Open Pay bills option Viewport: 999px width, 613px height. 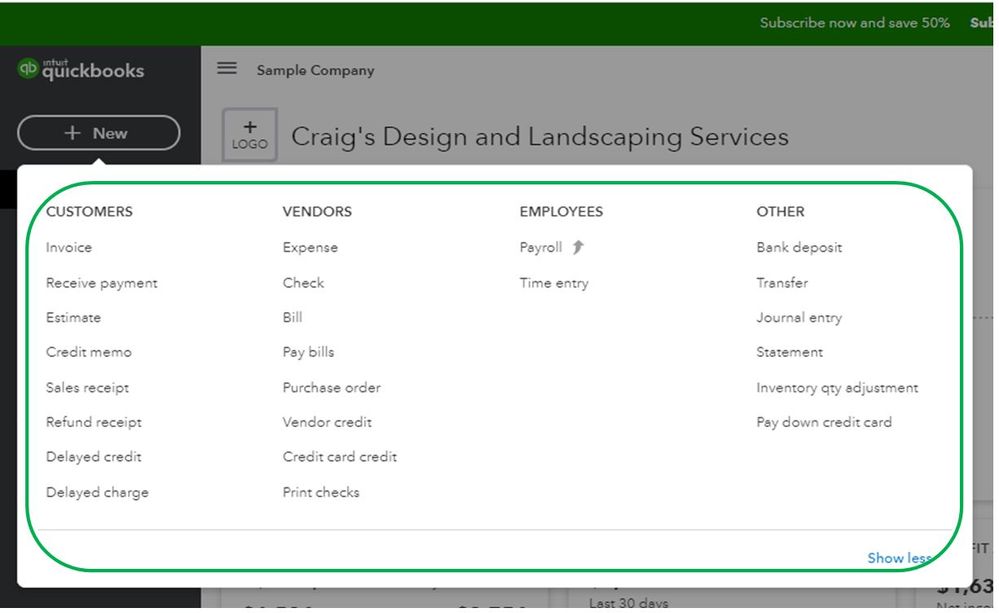tap(308, 352)
